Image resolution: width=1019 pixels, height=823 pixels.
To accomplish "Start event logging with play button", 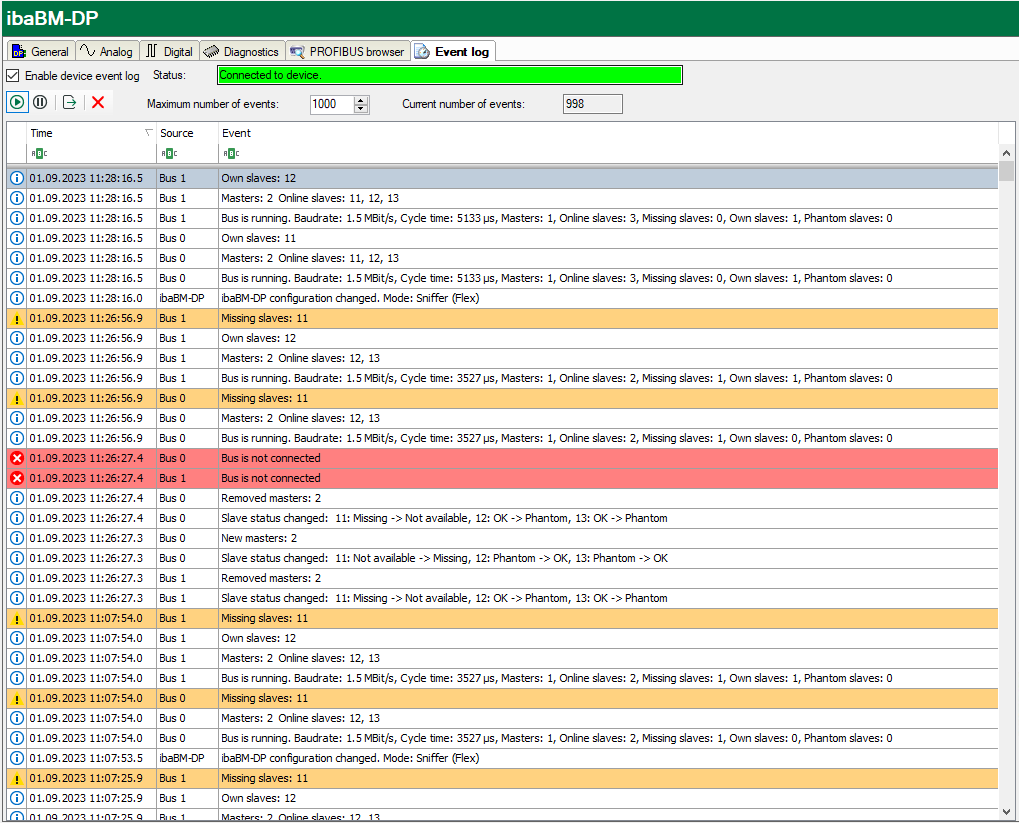I will coord(18,102).
